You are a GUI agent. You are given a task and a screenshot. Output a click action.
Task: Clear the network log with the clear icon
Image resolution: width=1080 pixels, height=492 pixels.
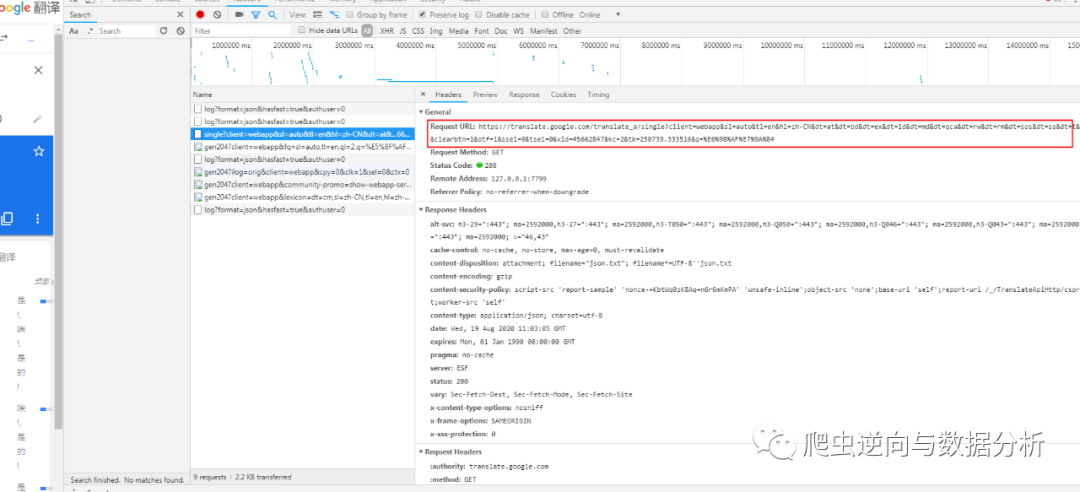click(217, 14)
